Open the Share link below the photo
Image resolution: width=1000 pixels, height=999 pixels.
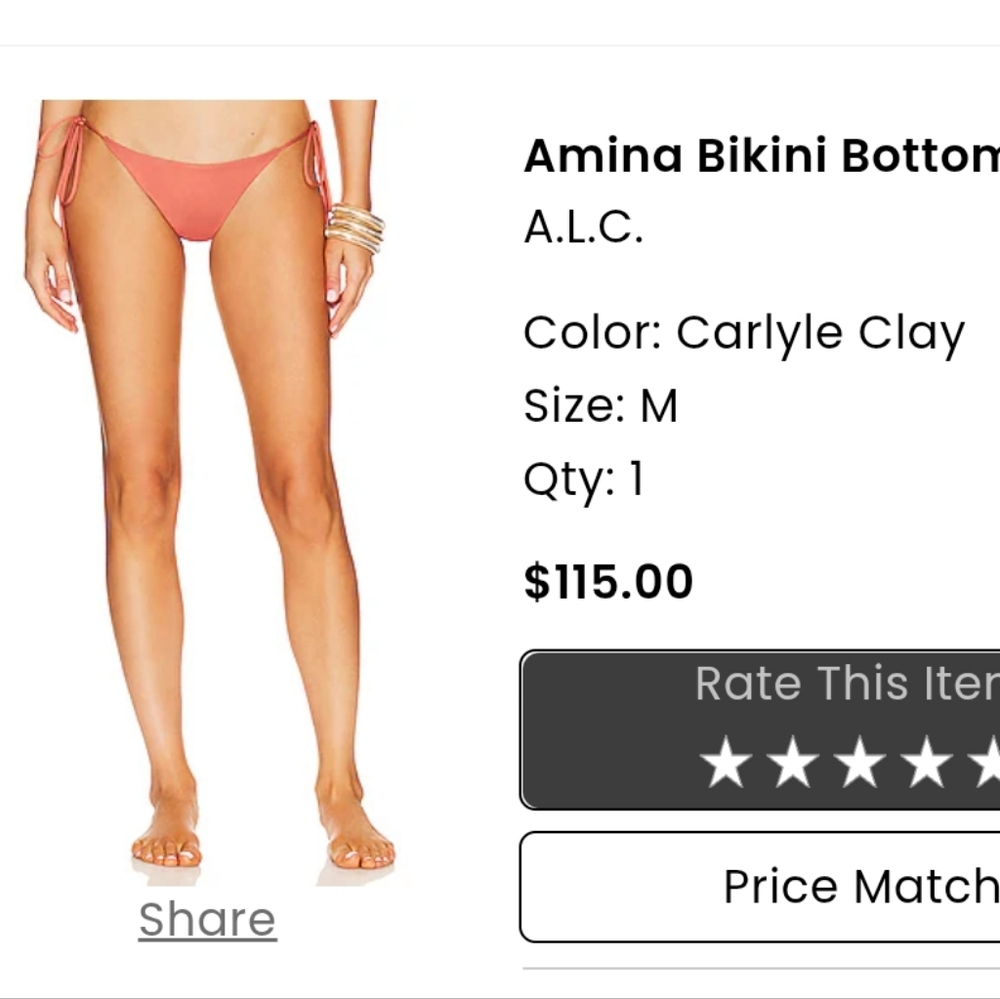[x=206, y=918]
